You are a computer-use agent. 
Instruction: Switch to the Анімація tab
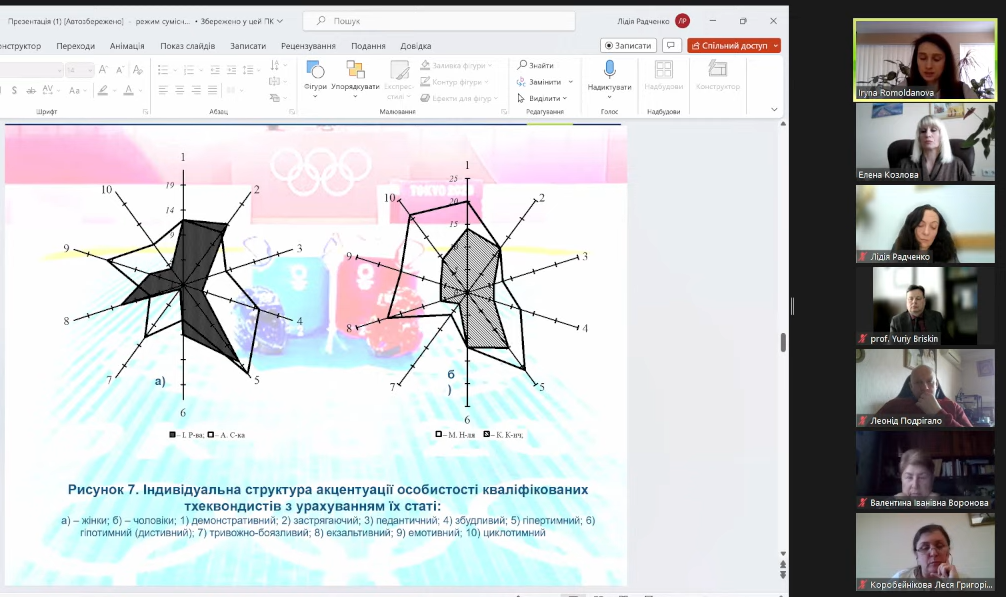point(127,46)
